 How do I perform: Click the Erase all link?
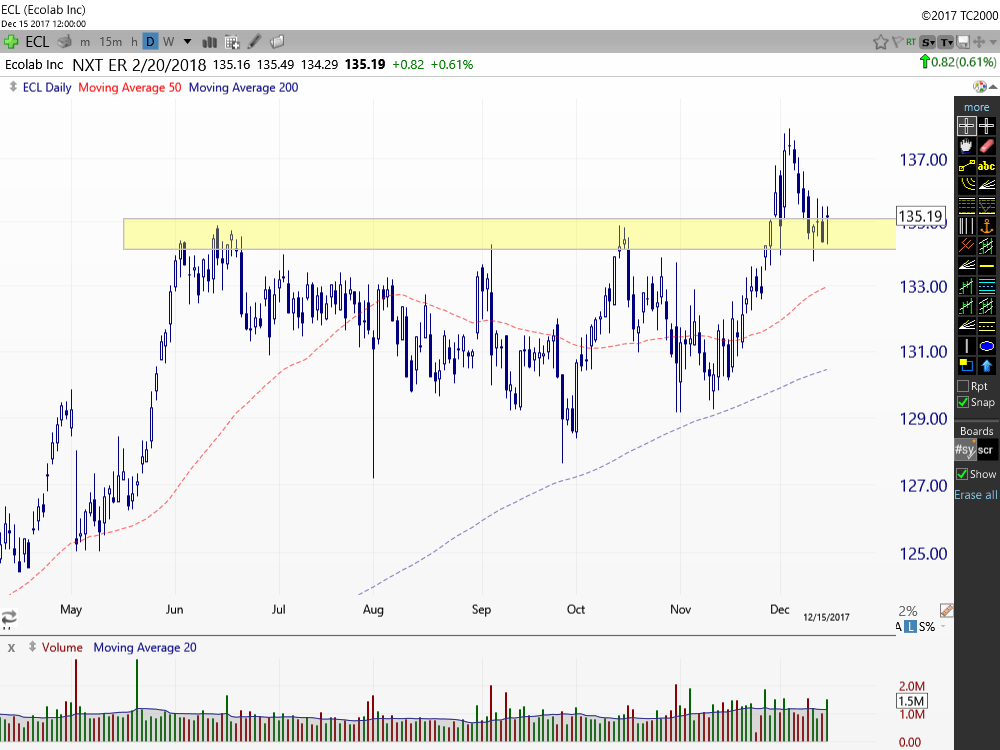tap(976, 495)
